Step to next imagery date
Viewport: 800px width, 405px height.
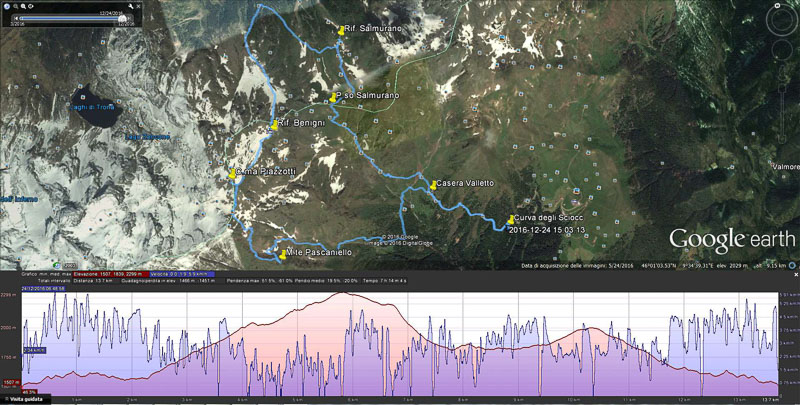pos(131,18)
